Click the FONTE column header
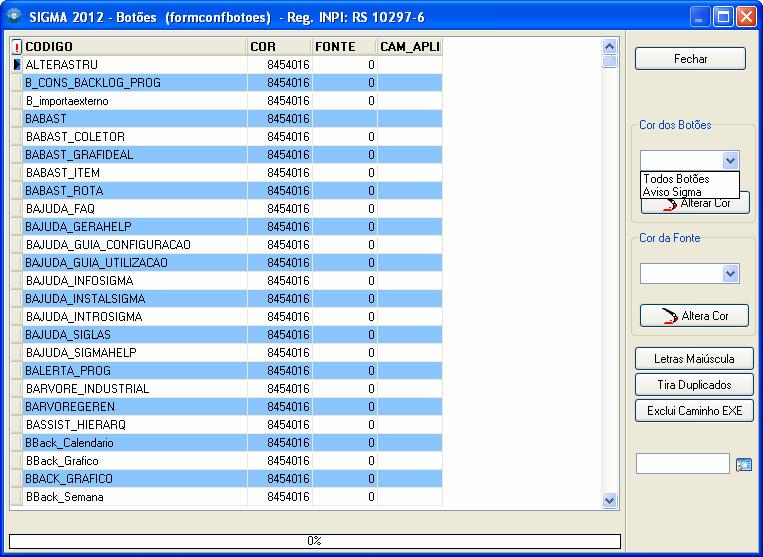Image resolution: width=763 pixels, height=557 pixels. pyautogui.click(x=345, y=47)
